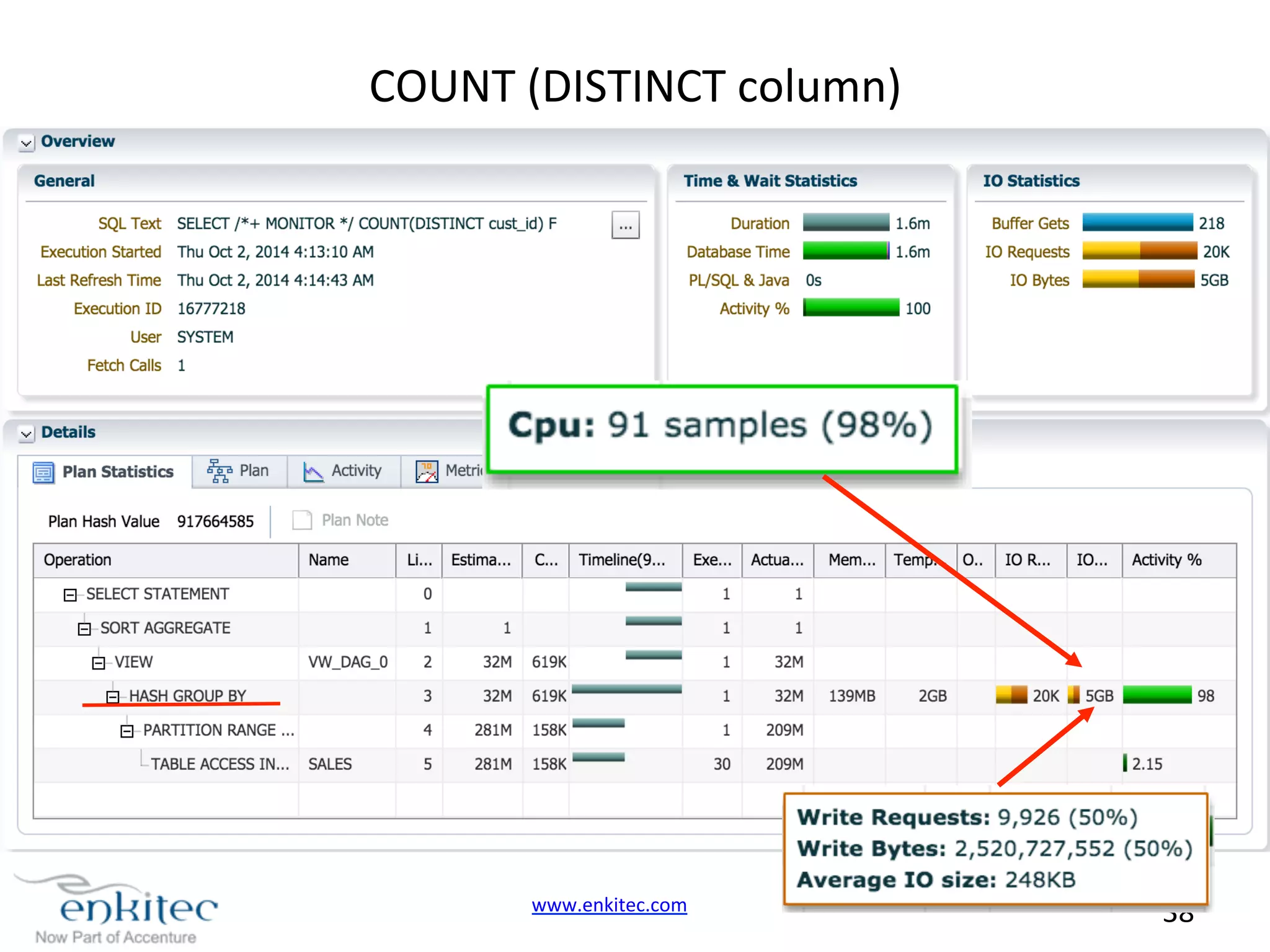1270x952 pixels.
Task: Click the Activity chart icon
Action: [x=313, y=472]
